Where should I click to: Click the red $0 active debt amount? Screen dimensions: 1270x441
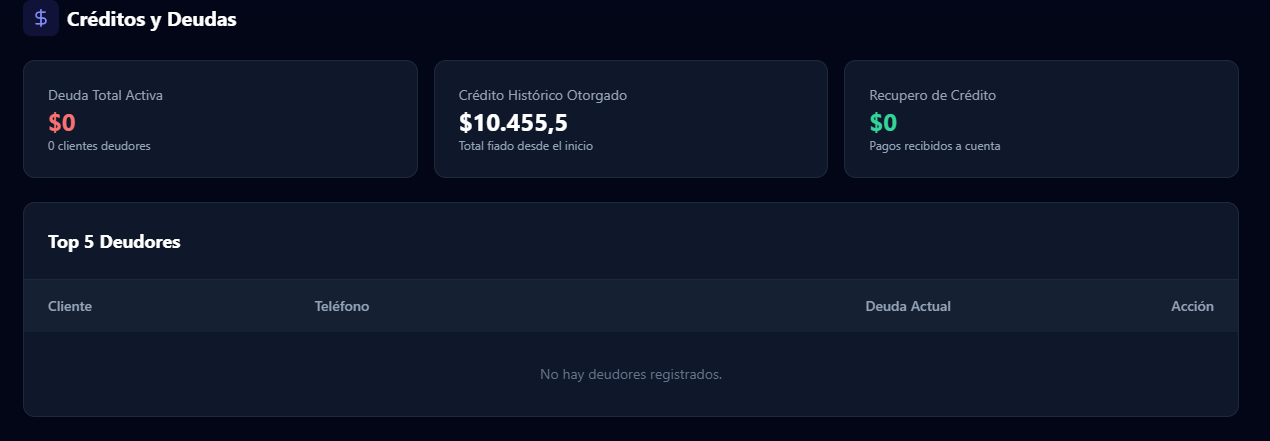point(62,122)
